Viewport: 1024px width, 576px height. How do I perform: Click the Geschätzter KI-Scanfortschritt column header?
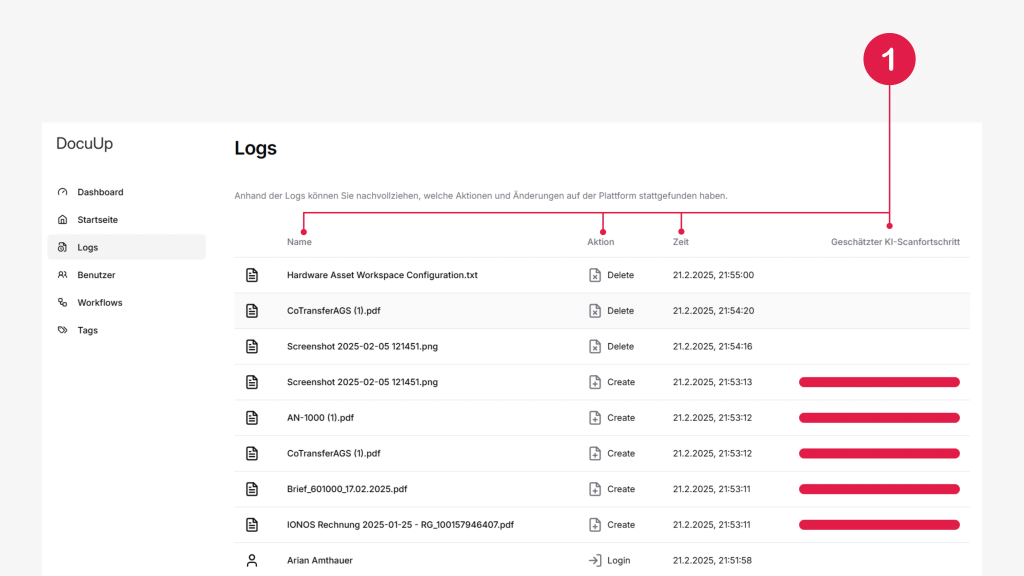[x=895, y=242]
